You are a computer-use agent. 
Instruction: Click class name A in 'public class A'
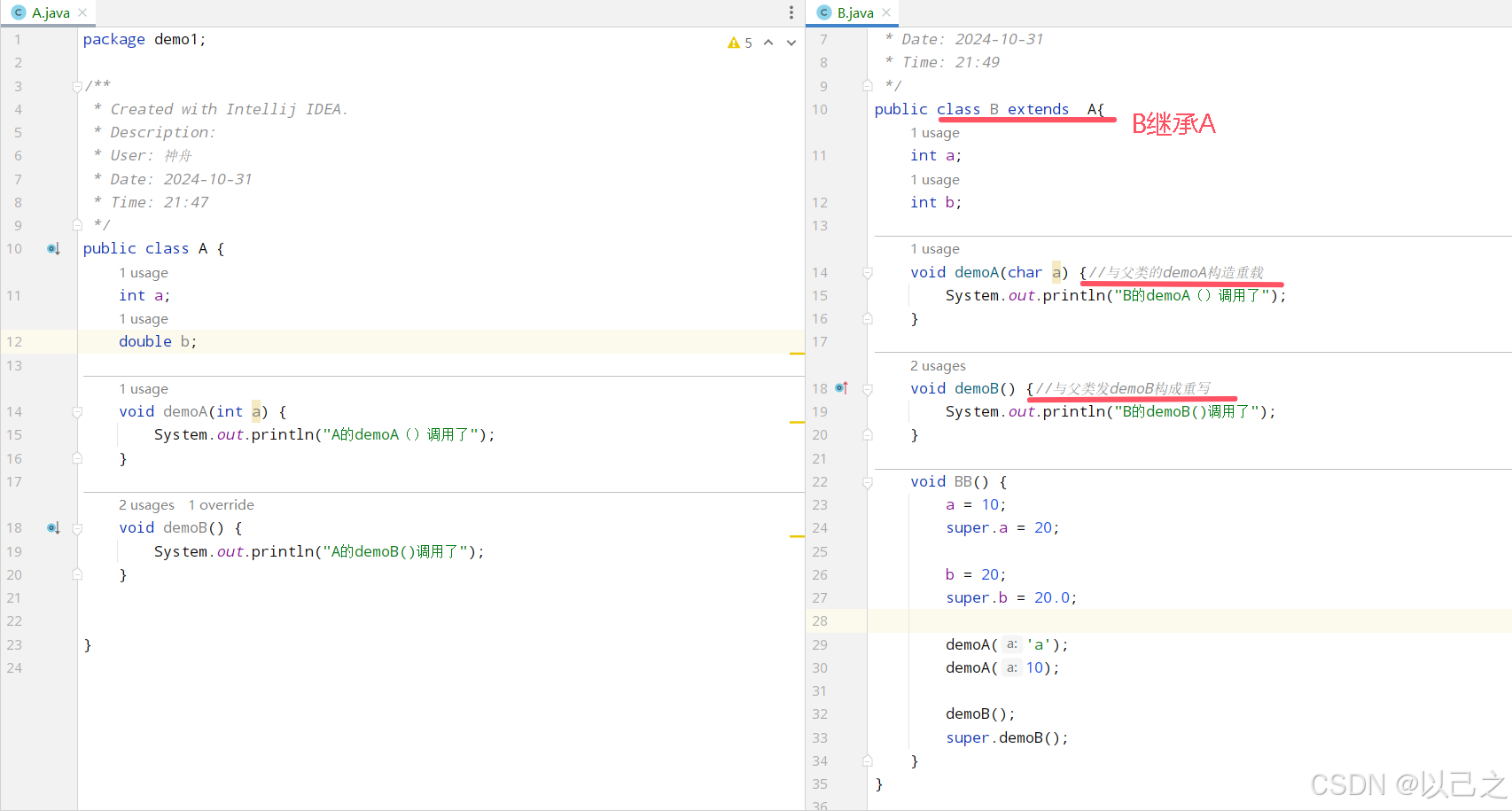click(203, 249)
